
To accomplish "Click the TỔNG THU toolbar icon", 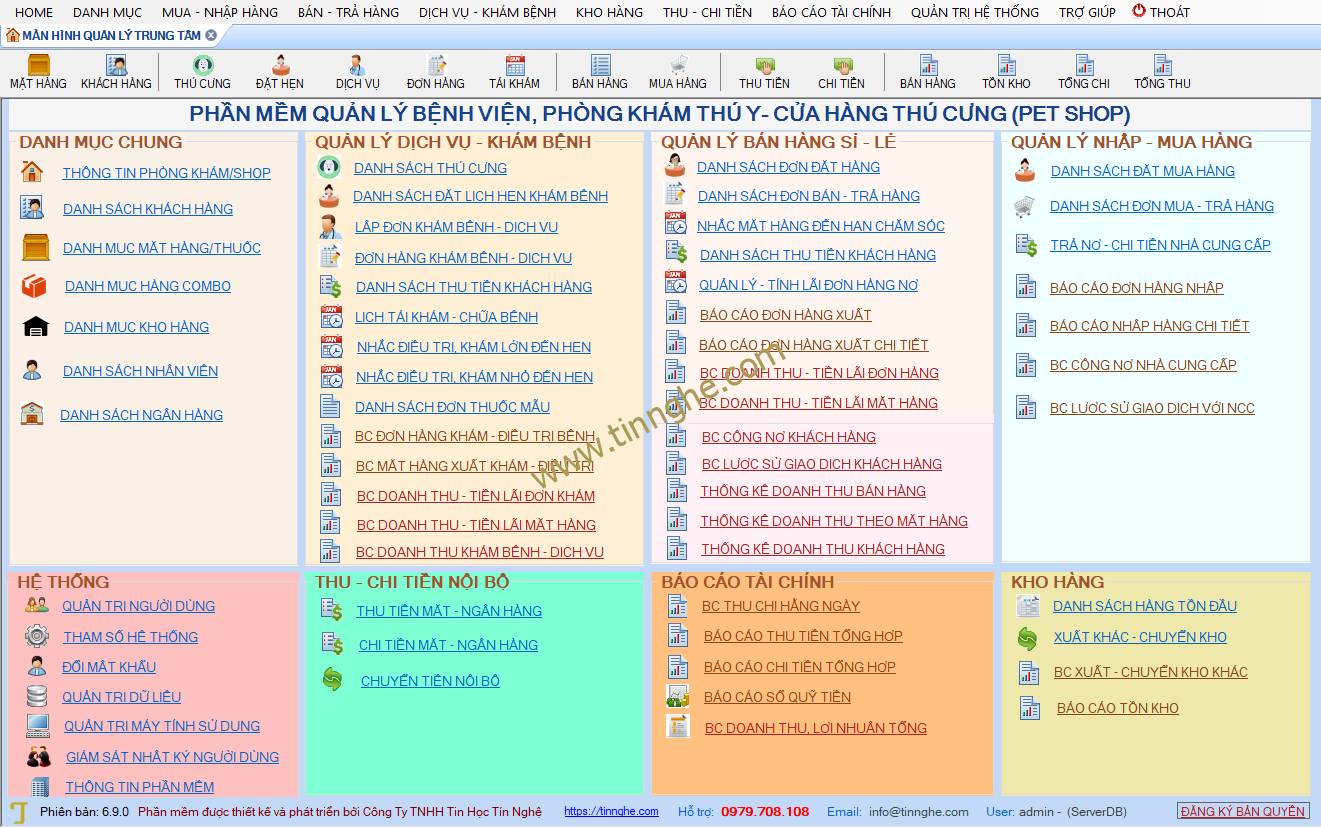I will click(x=1162, y=67).
